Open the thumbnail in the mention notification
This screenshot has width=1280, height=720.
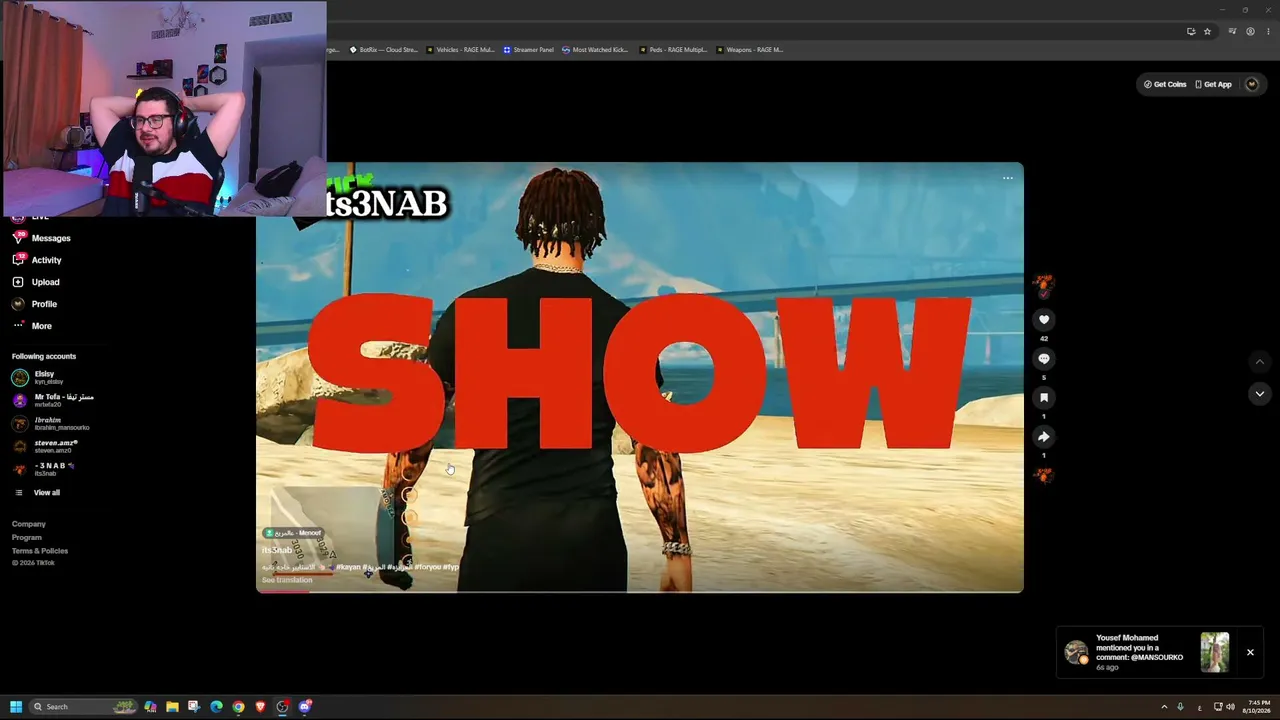tap(1215, 653)
